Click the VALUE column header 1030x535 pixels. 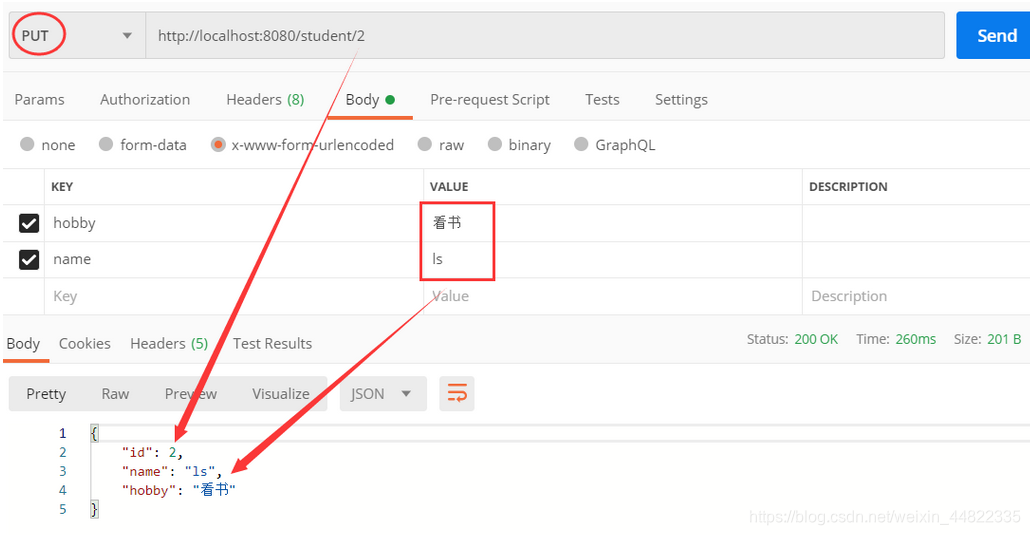pos(449,187)
